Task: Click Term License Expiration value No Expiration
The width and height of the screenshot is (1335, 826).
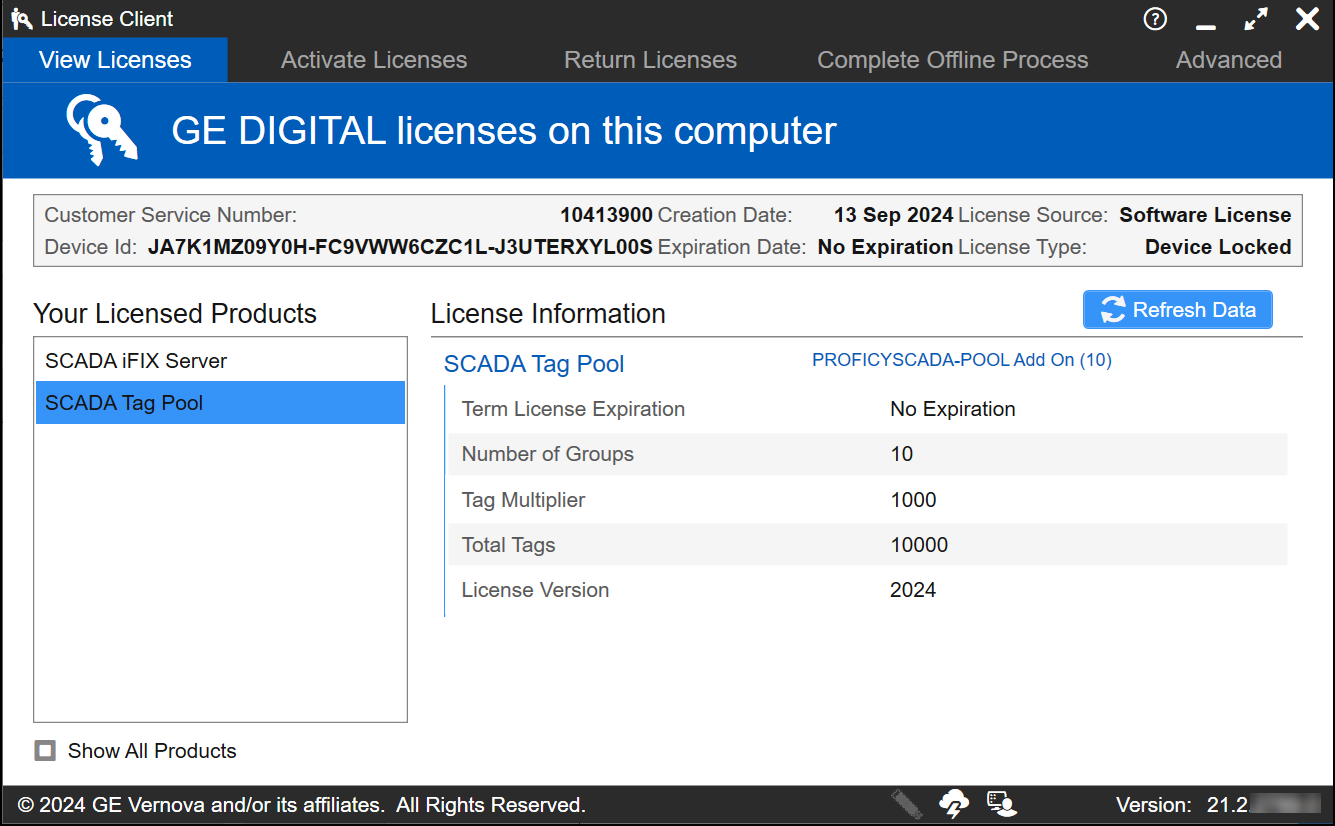Action: pos(953,409)
